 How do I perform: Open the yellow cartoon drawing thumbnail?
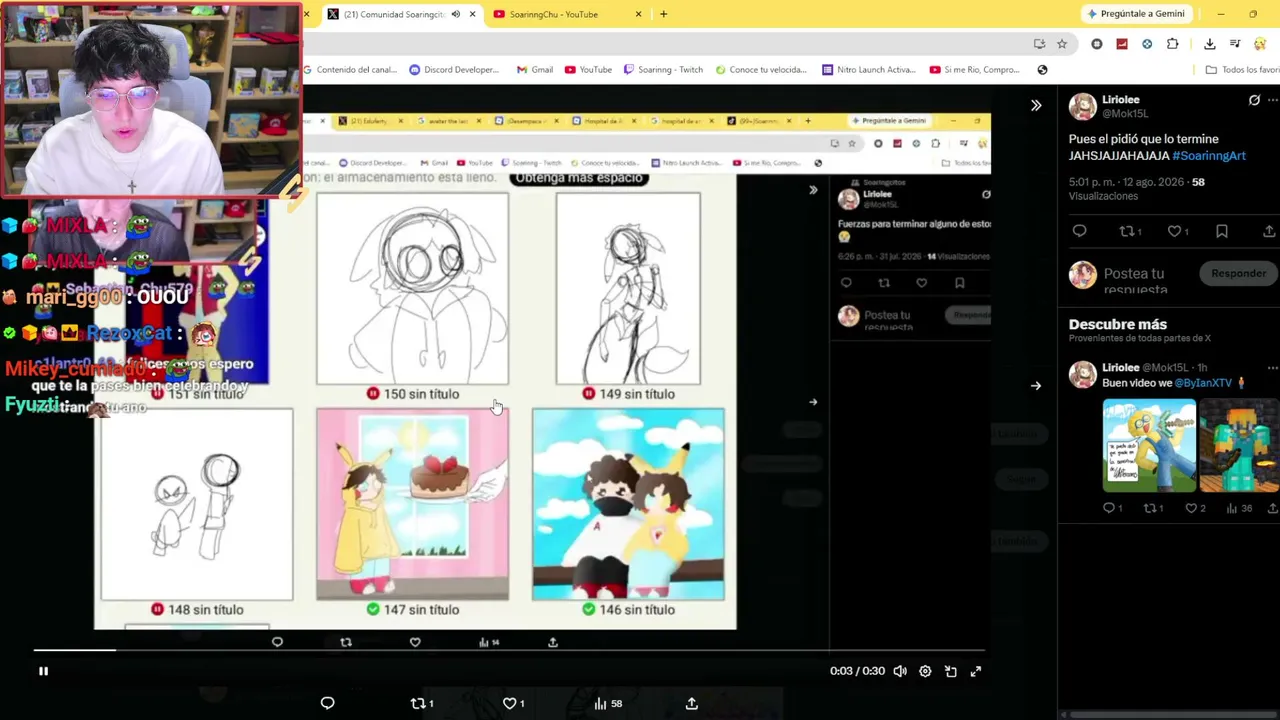1149,445
